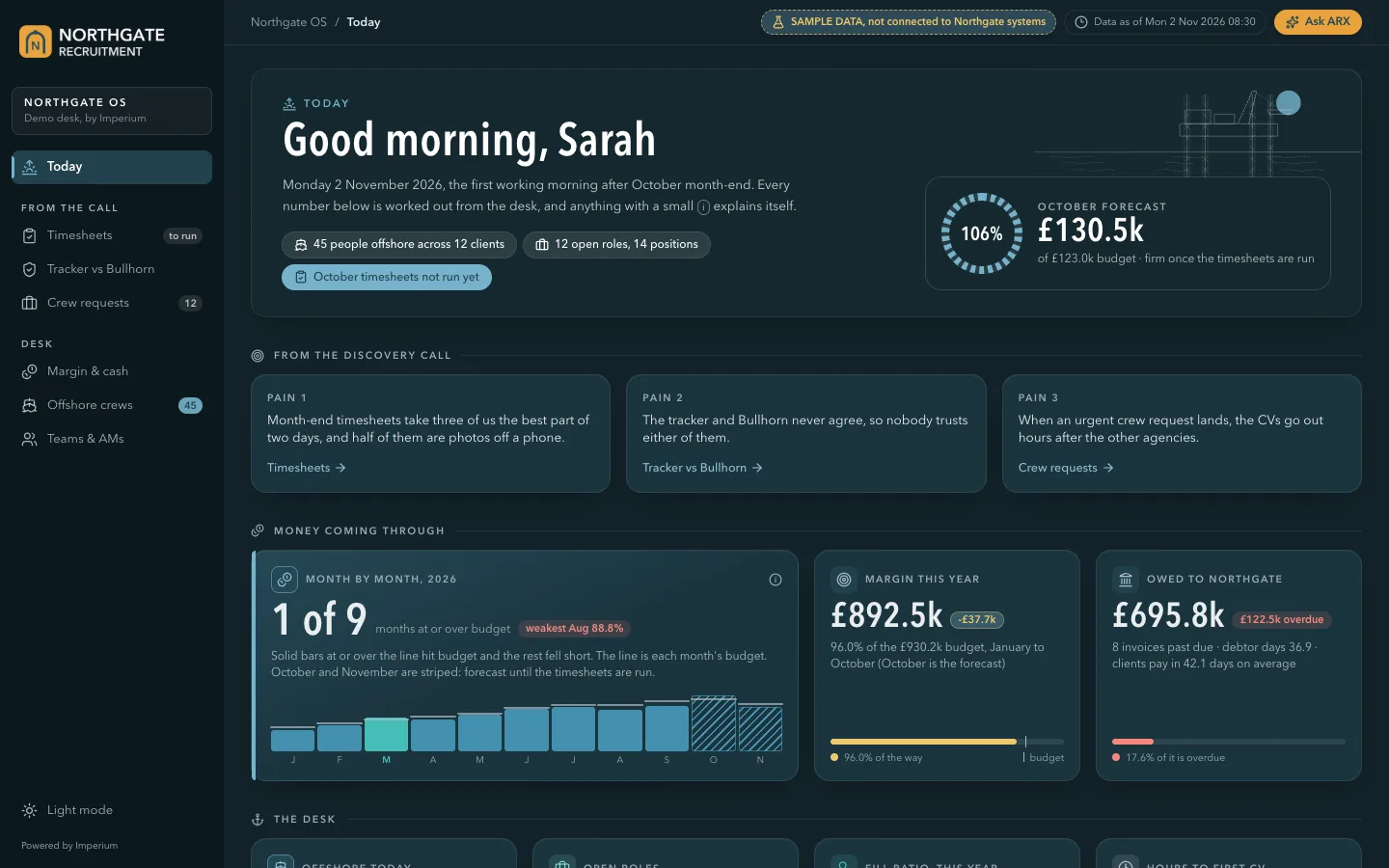Click the 45 badge beside Offshore crews
The image size is (1389, 868).
[190, 406]
